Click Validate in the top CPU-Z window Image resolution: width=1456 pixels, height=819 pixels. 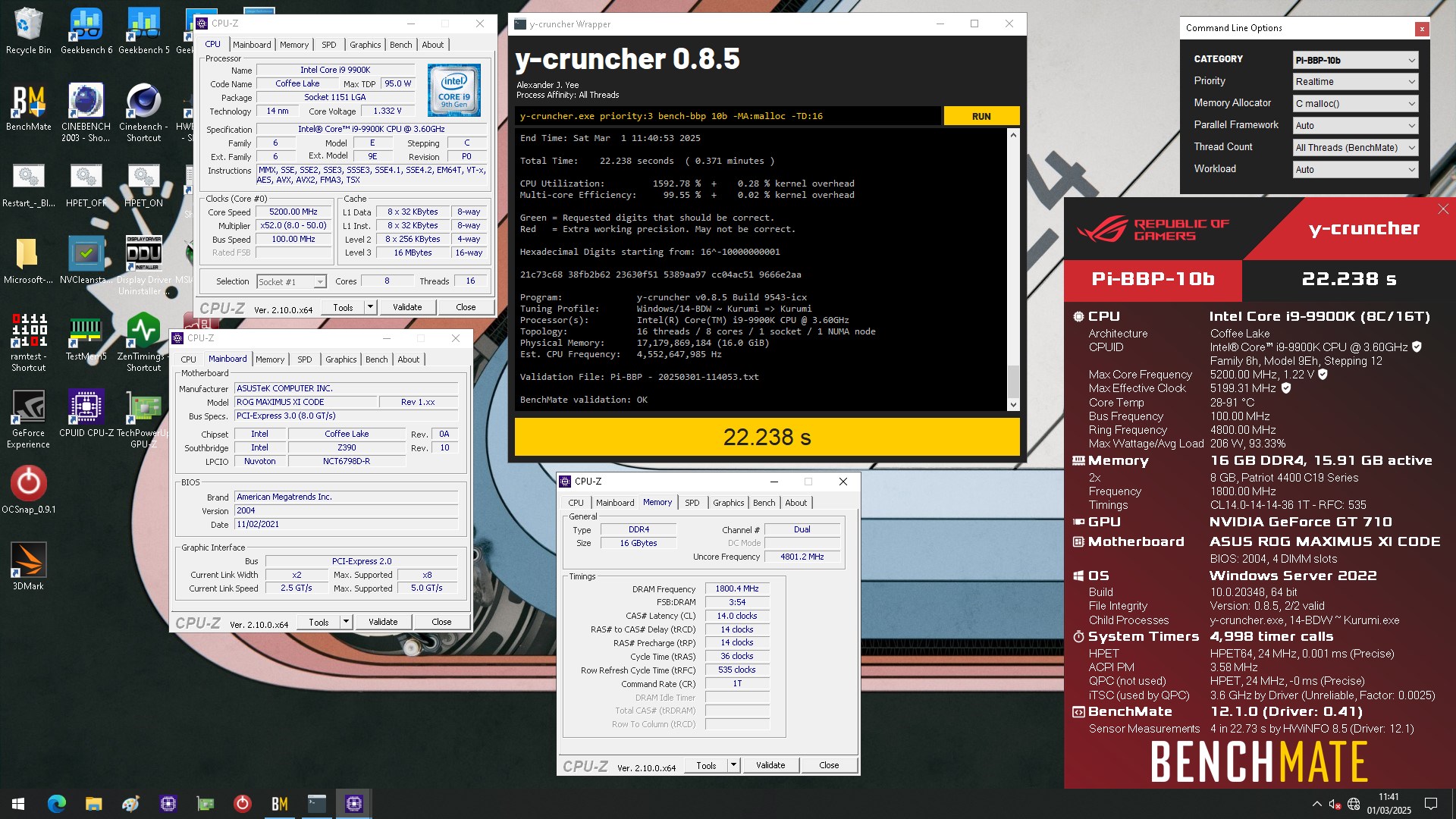407,307
